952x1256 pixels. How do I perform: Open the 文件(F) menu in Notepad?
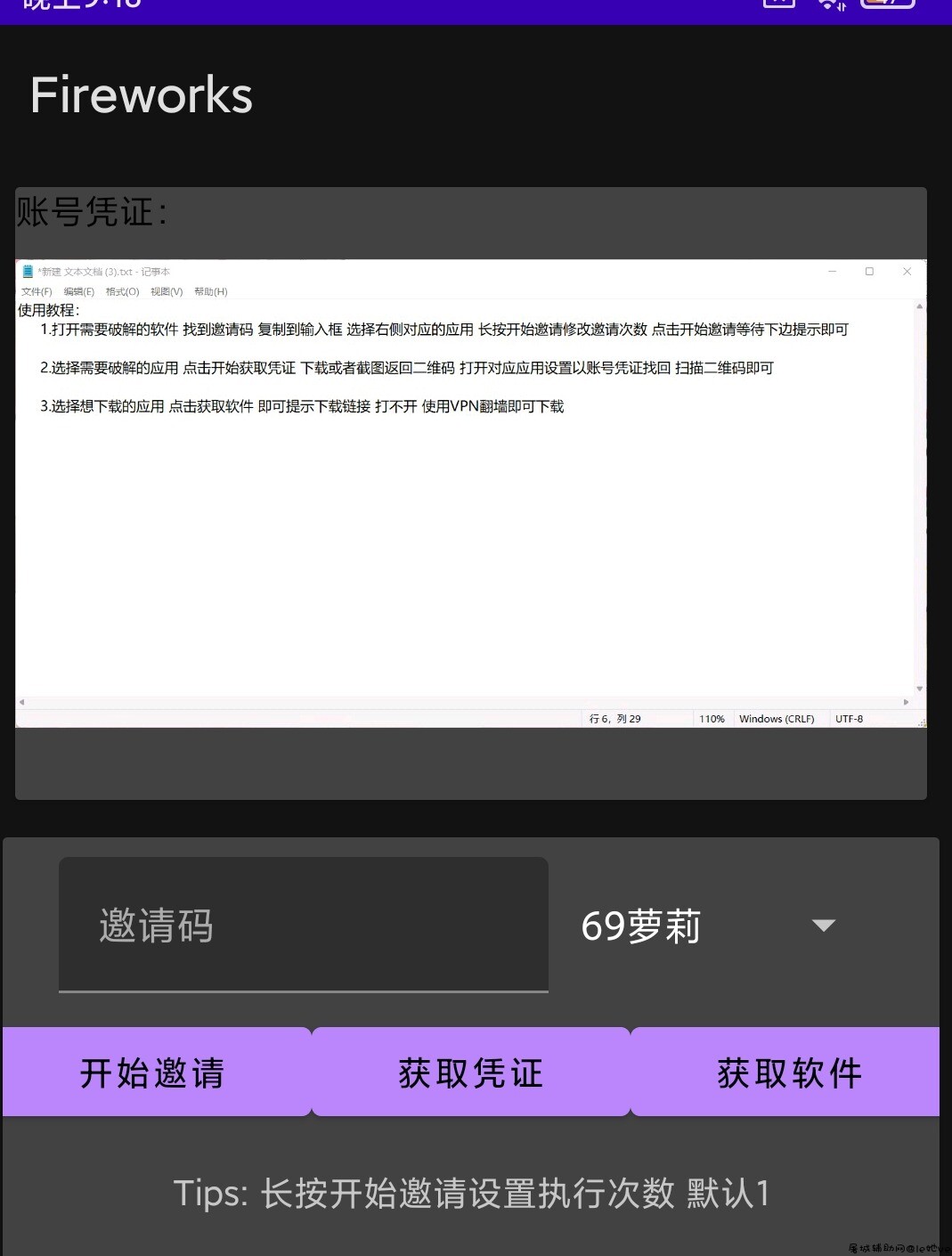37,291
